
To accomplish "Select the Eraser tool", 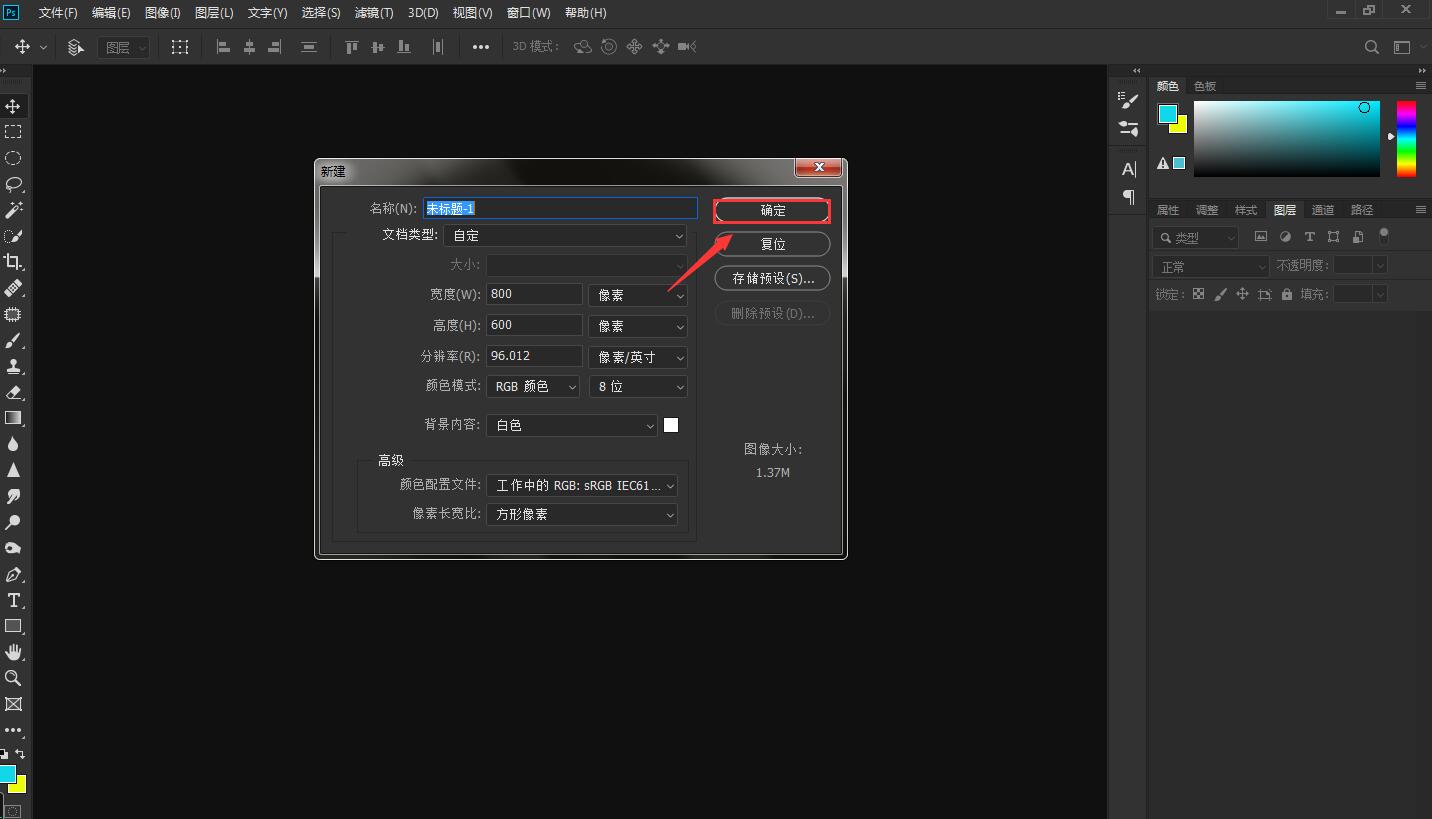I will pyautogui.click(x=14, y=392).
